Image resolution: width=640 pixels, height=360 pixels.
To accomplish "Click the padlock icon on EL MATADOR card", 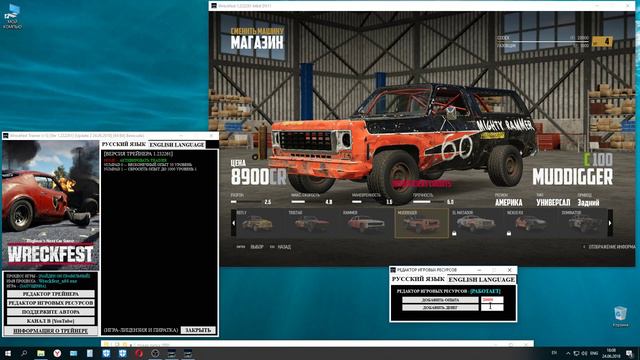I will [454, 233].
